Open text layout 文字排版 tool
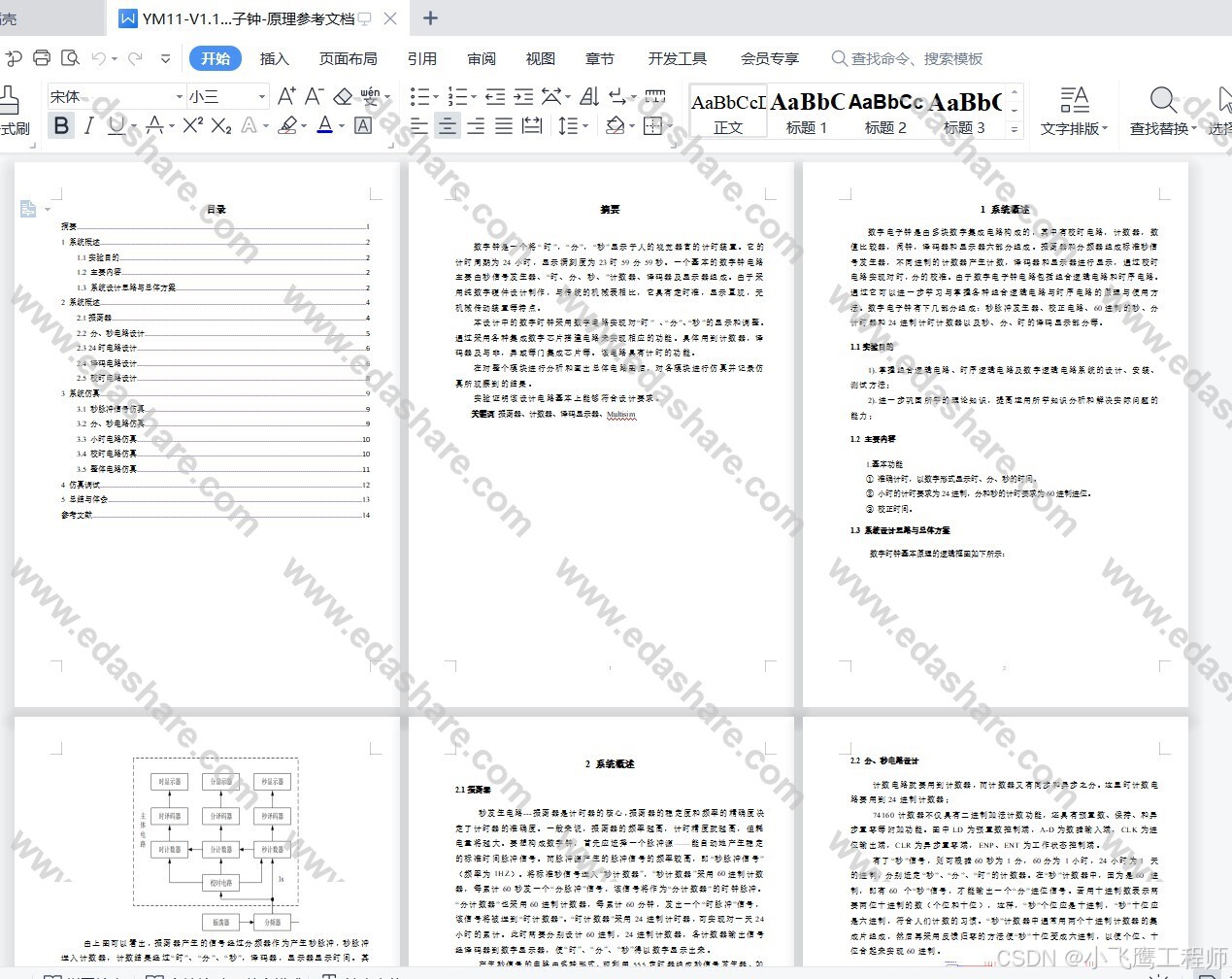The image size is (1232, 979). point(1074,110)
